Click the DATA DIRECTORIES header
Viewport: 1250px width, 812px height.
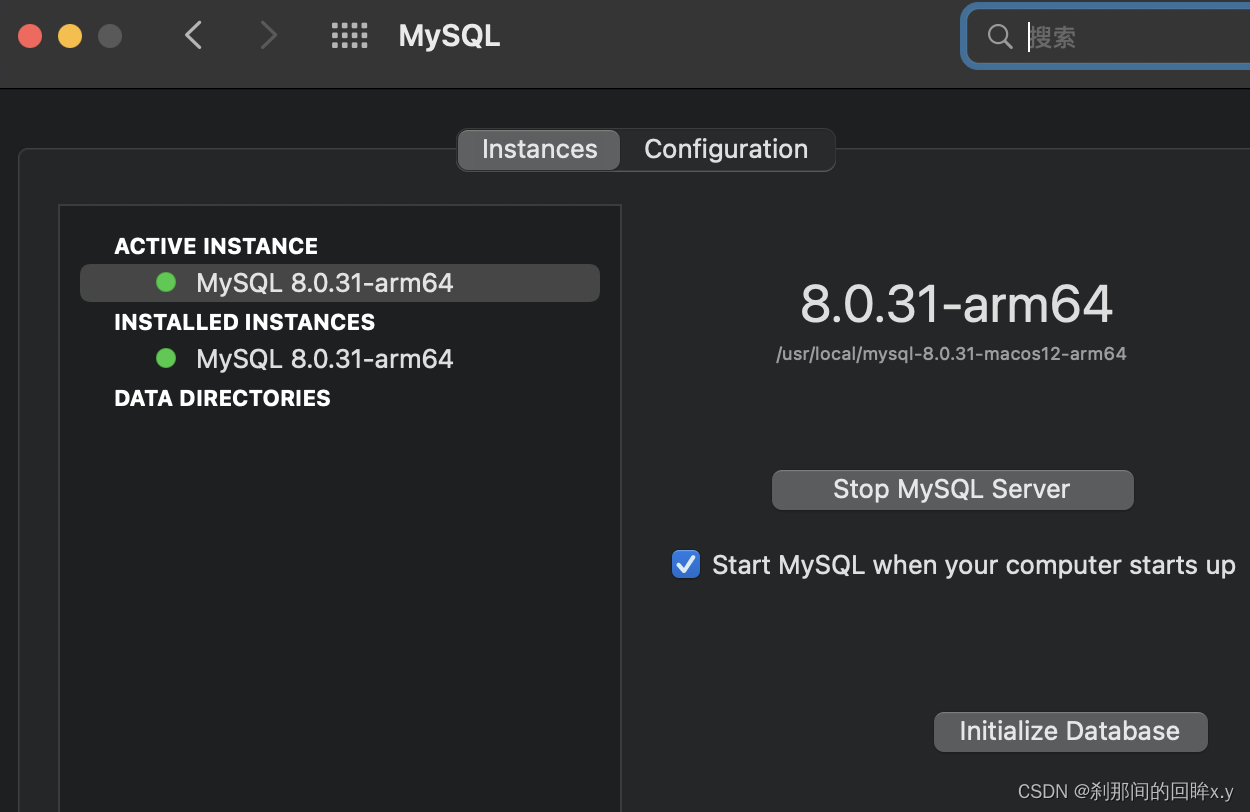click(222, 398)
